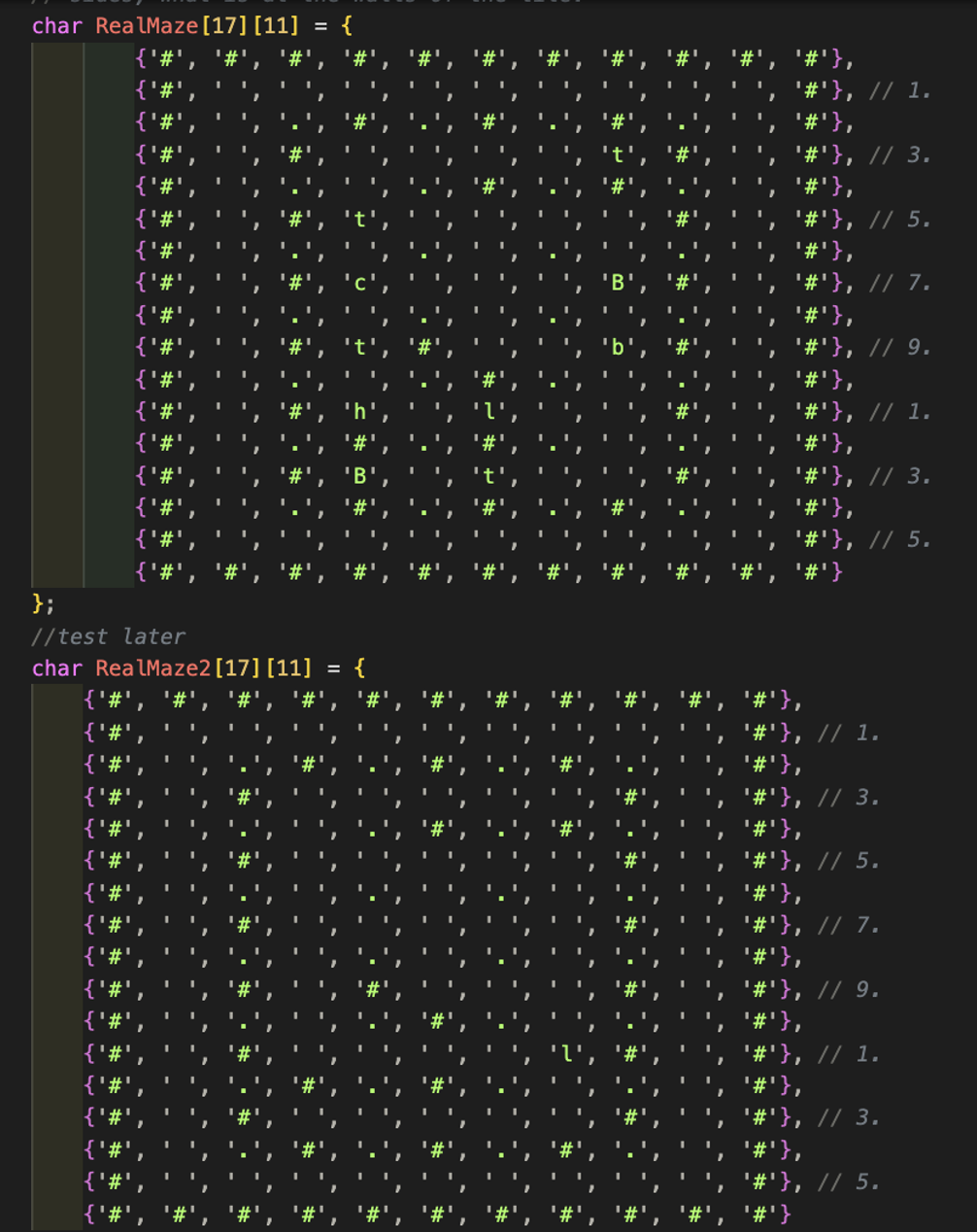Click the char keyword of the first RealMaze declaration

[x=57, y=26]
